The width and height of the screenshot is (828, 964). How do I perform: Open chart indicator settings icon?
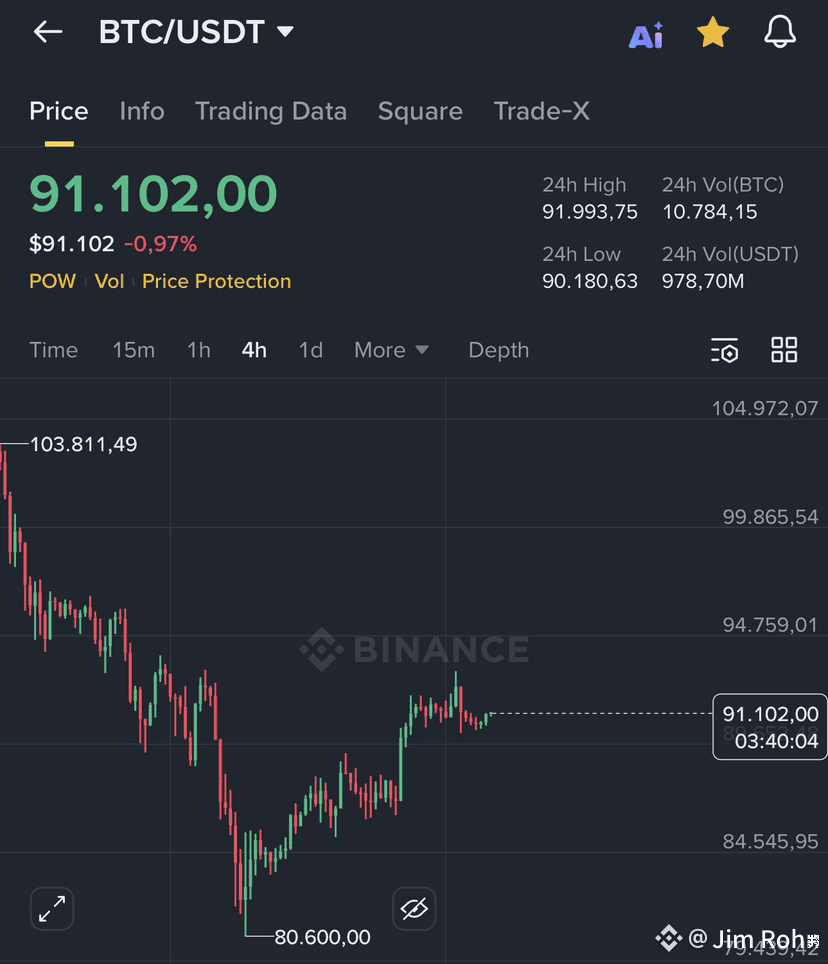coord(725,350)
